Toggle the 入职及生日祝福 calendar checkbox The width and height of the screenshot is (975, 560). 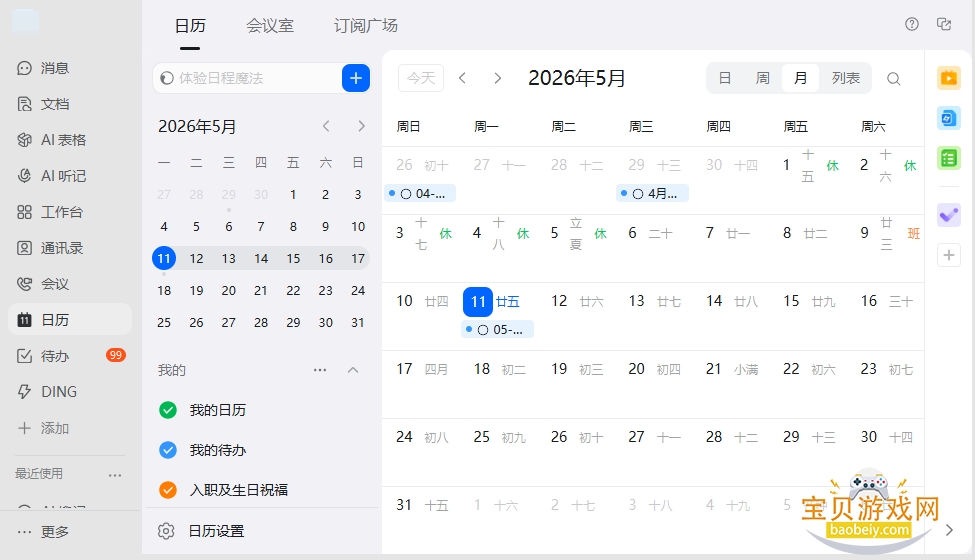click(x=168, y=490)
